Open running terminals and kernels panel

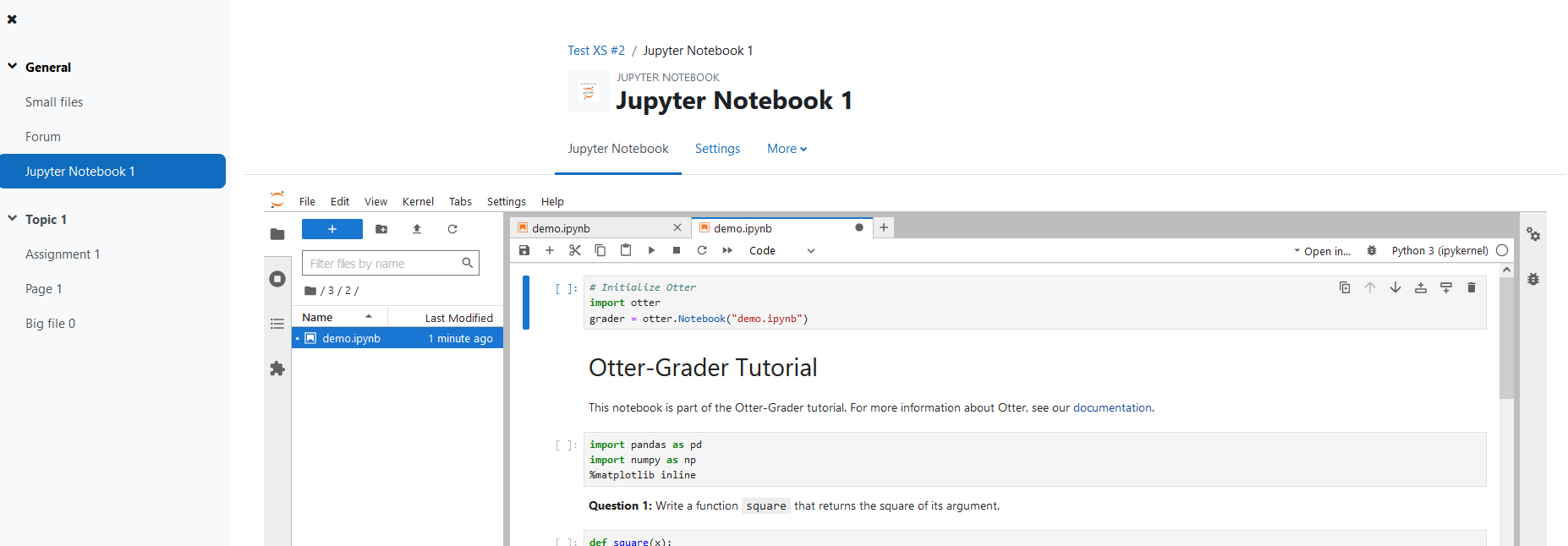[x=277, y=279]
